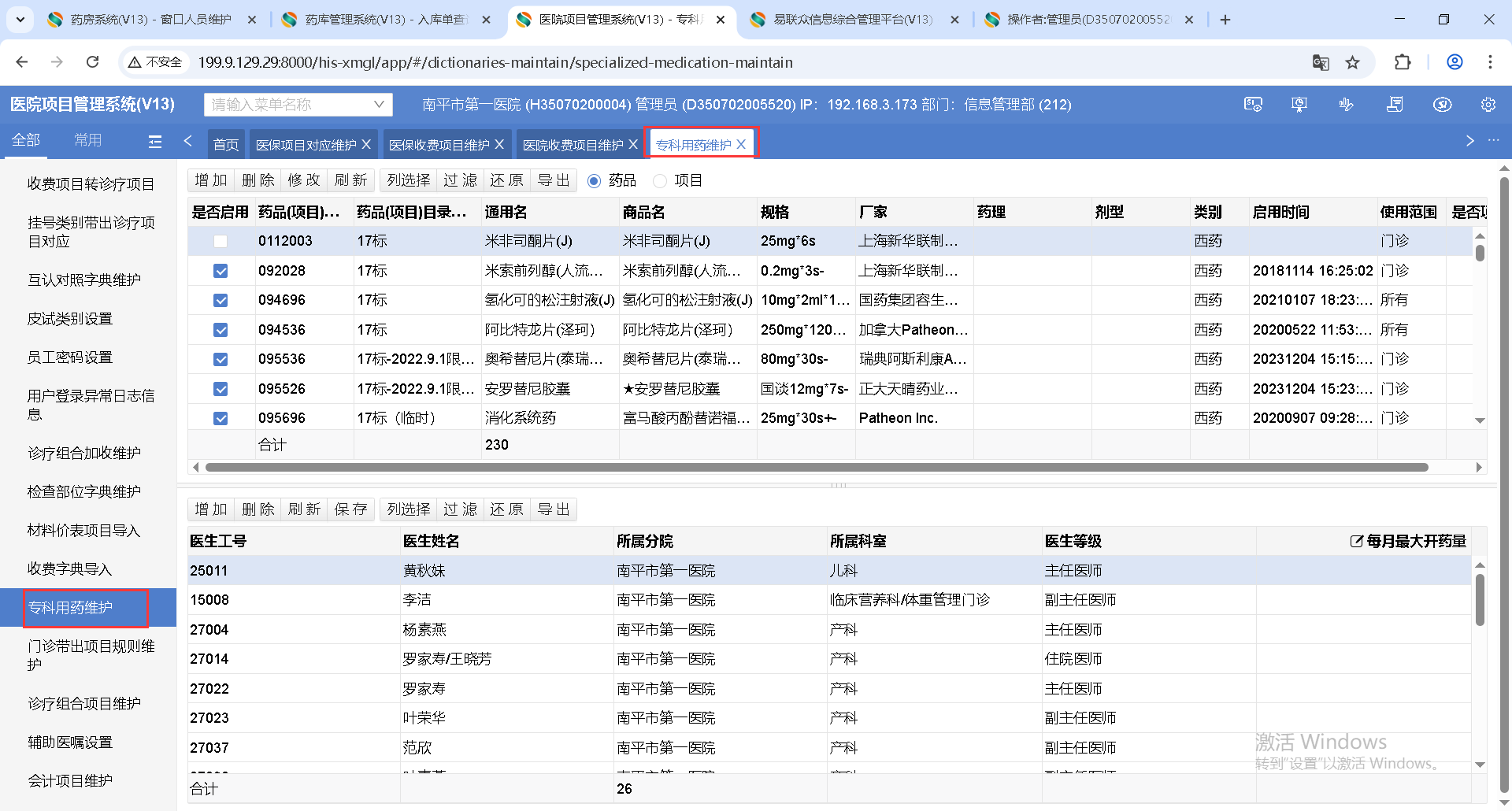
Task: Focus the browser address bar URL
Action: click(495, 62)
